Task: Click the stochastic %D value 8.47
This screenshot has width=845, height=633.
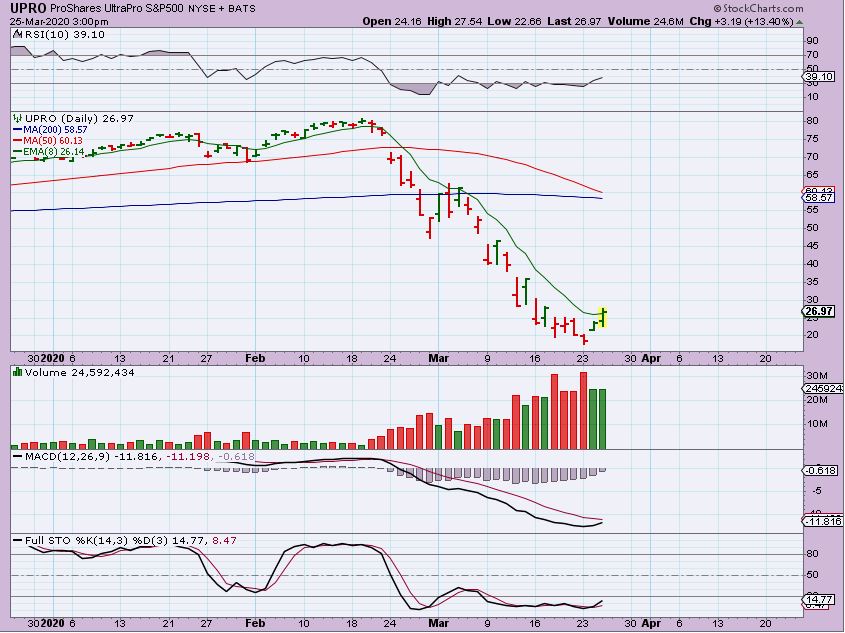Action: pos(224,540)
